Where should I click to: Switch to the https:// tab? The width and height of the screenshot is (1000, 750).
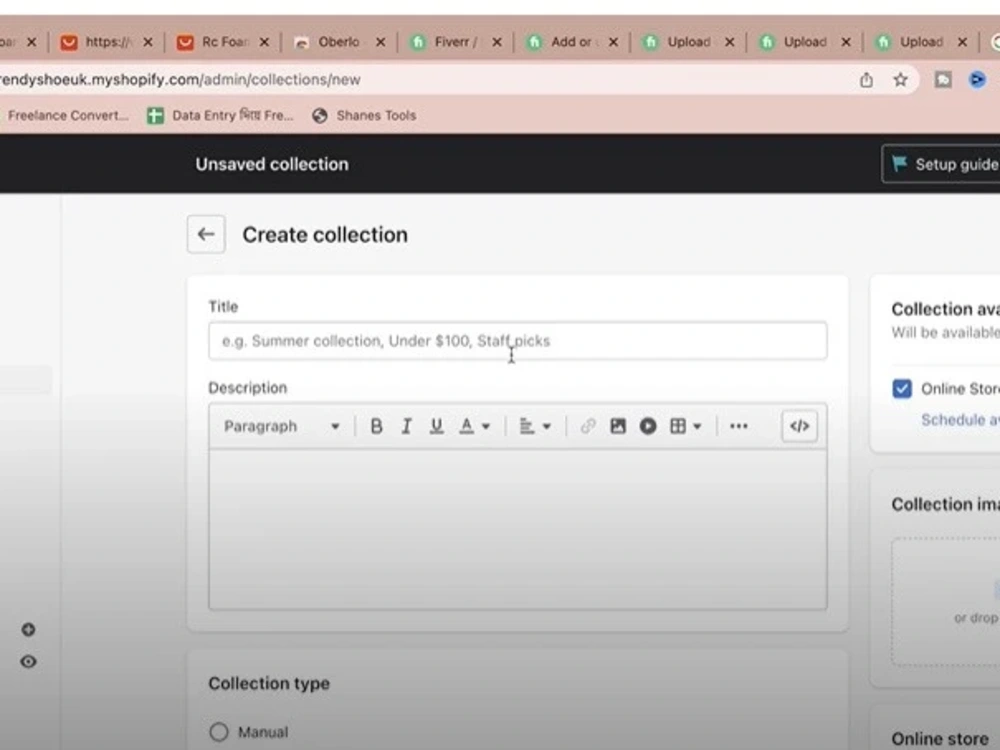(108, 42)
